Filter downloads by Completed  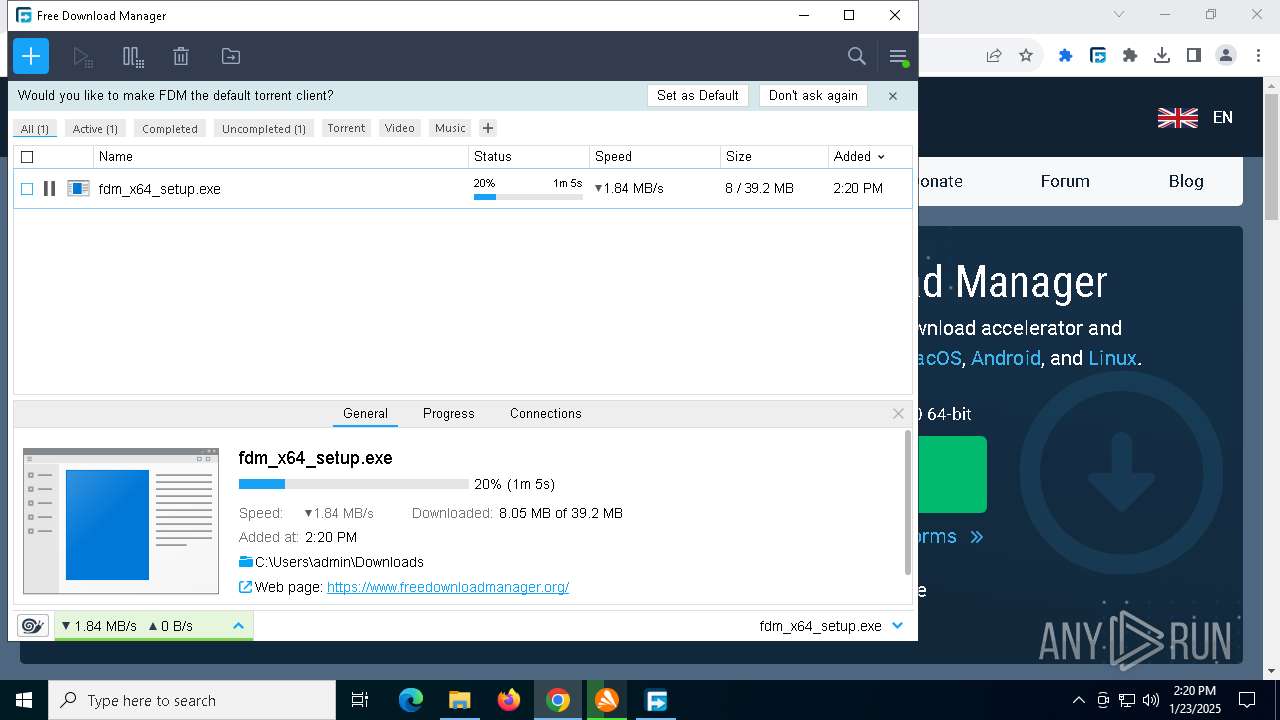(x=170, y=129)
